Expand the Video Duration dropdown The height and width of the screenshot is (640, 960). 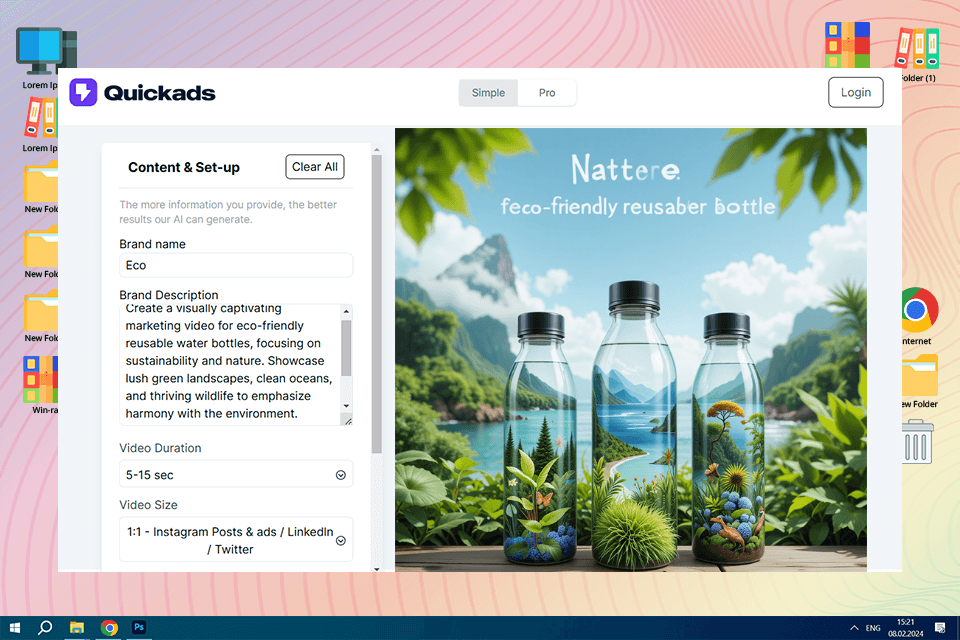click(x=236, y=475)
